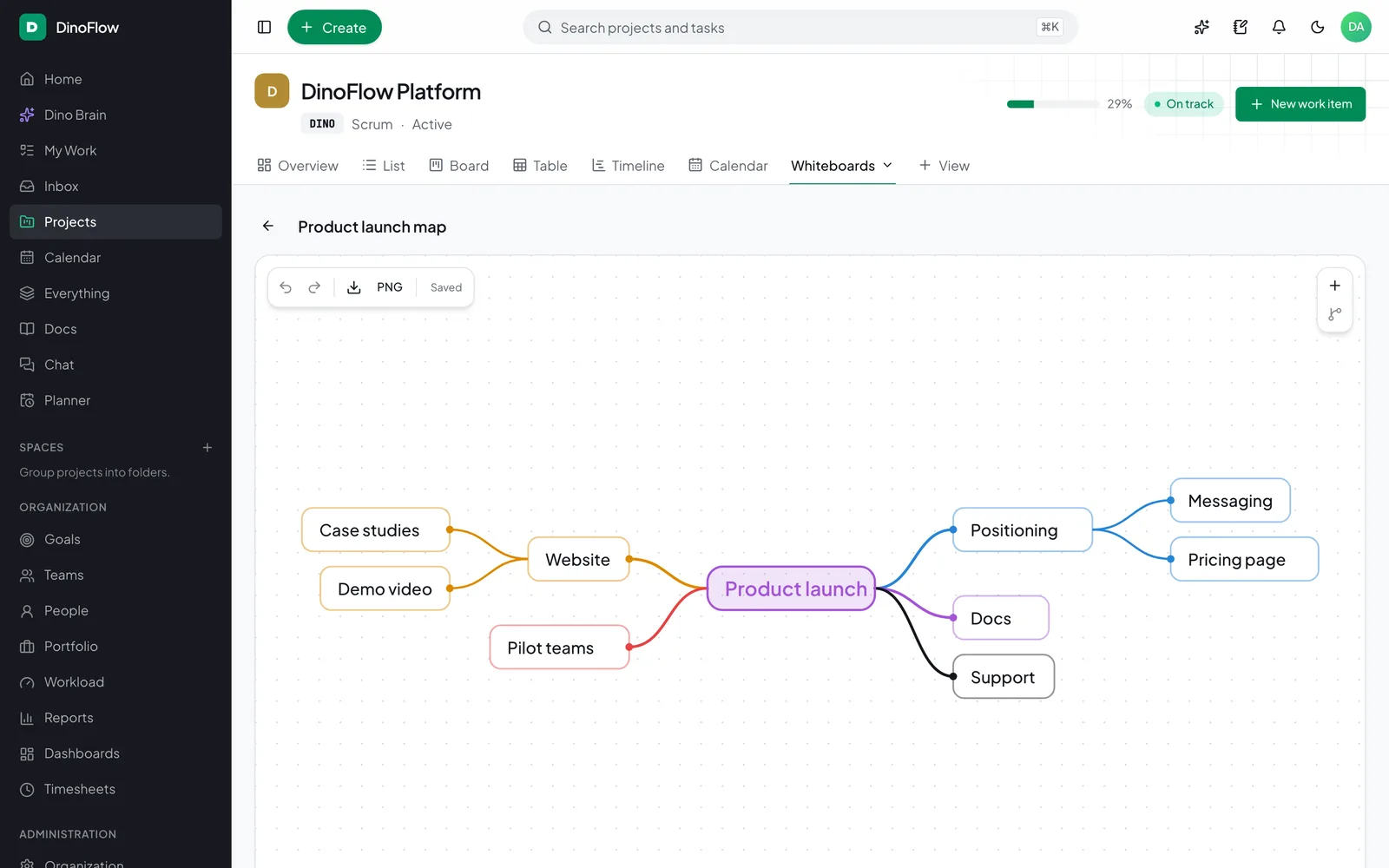Screen dimensions: 1389x868
Task: Open Timesheets in sidebar
Action: click(x=115, y=789)
